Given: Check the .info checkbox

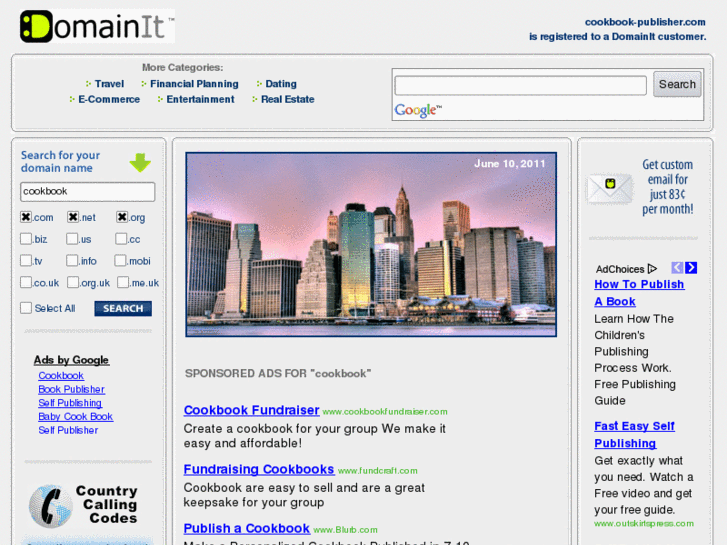Looking at the screenshot, I should [x=72, y=260].
